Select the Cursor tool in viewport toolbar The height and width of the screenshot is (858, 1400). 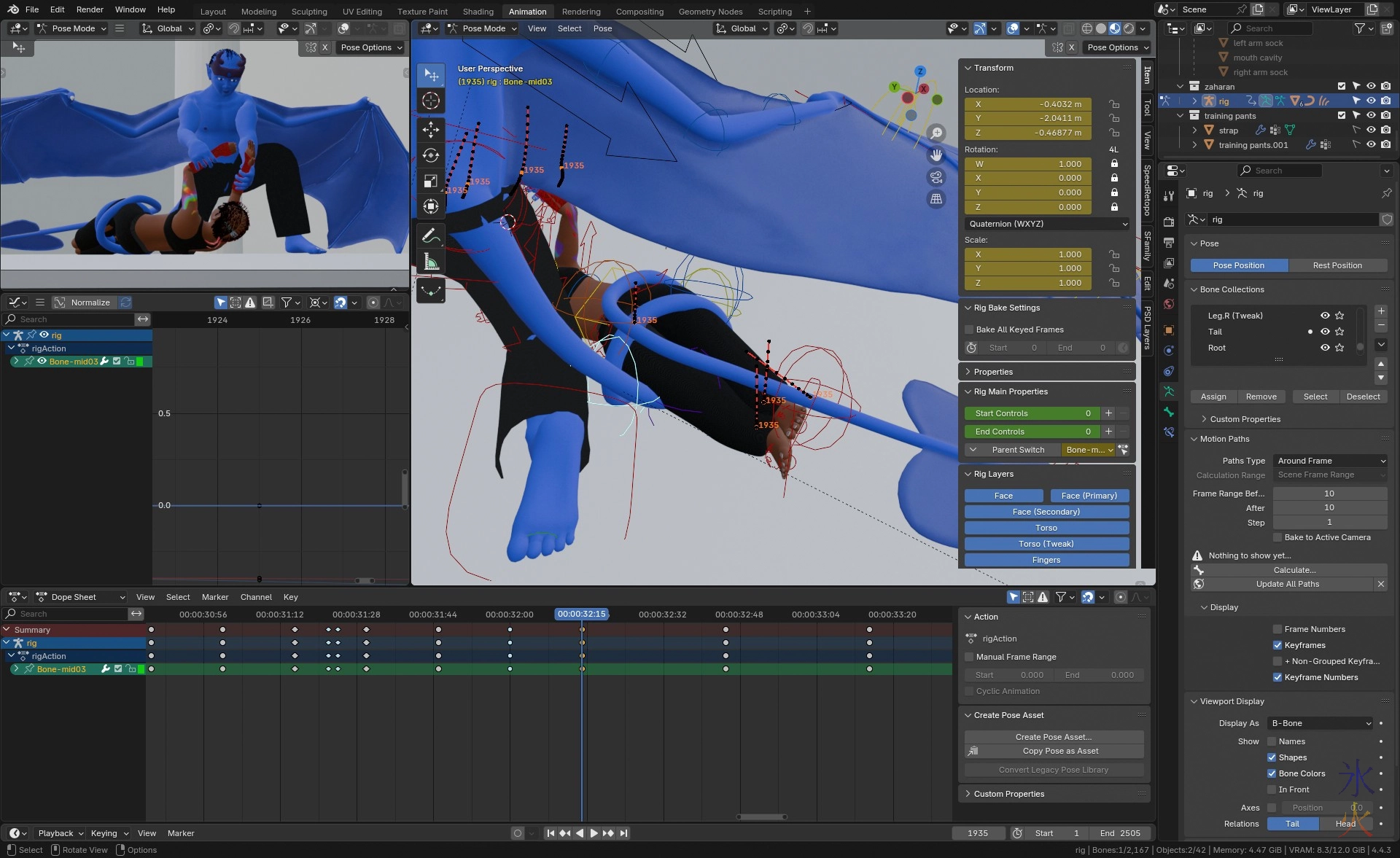431,101
